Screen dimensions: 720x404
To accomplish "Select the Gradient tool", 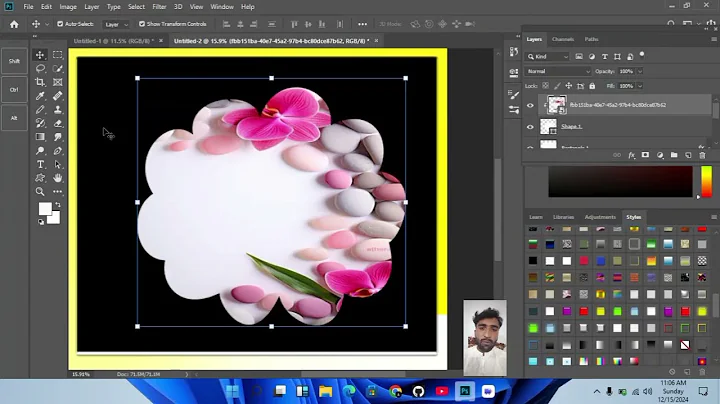I will tap(40, 137).
